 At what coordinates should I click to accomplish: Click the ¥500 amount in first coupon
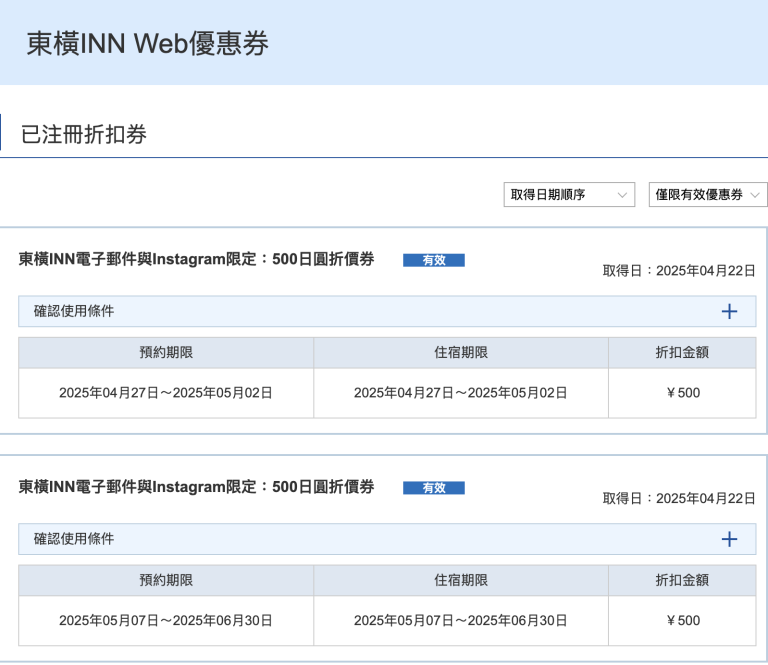(x=682, y=393)
